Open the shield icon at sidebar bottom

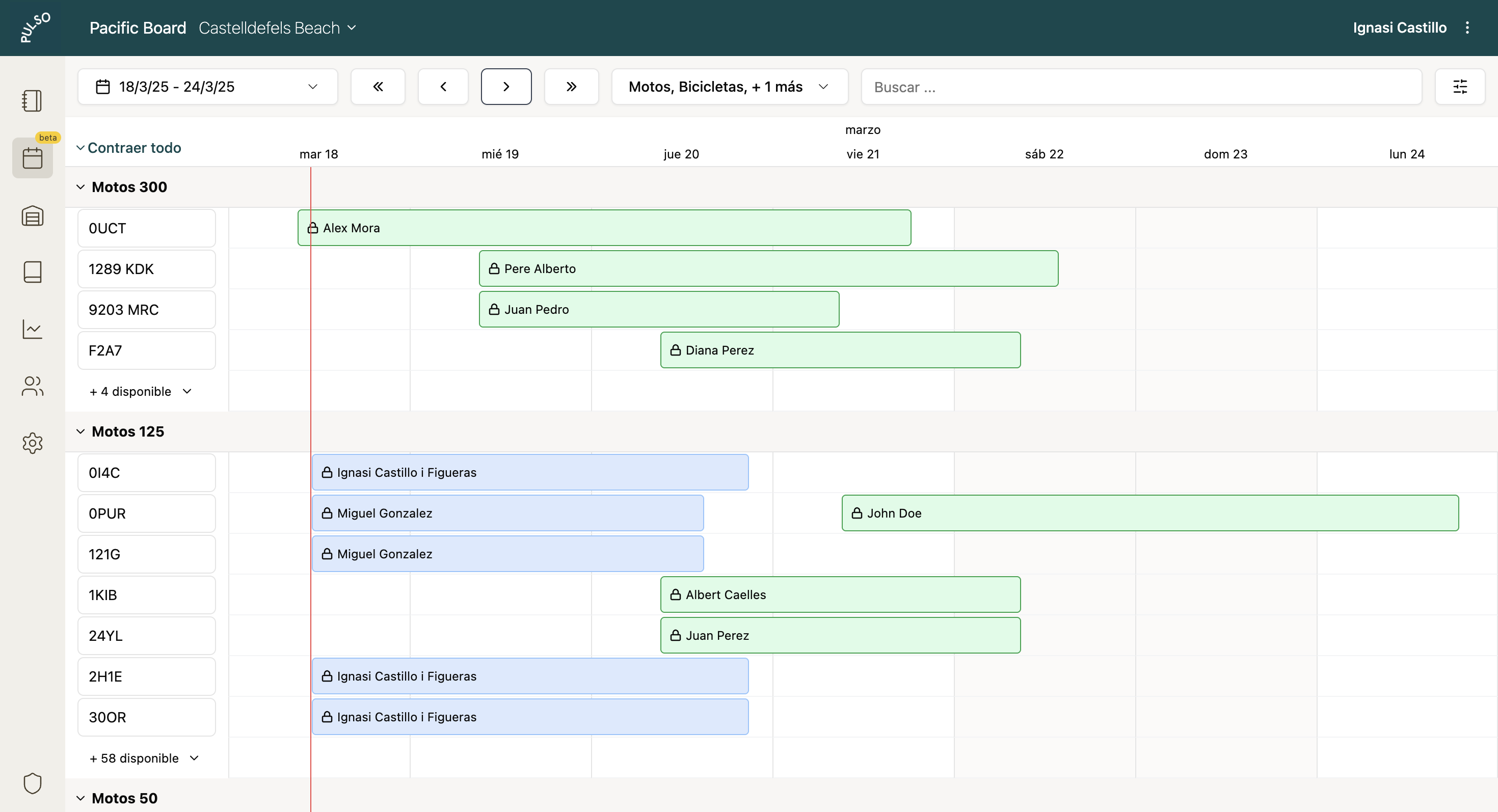32,783
